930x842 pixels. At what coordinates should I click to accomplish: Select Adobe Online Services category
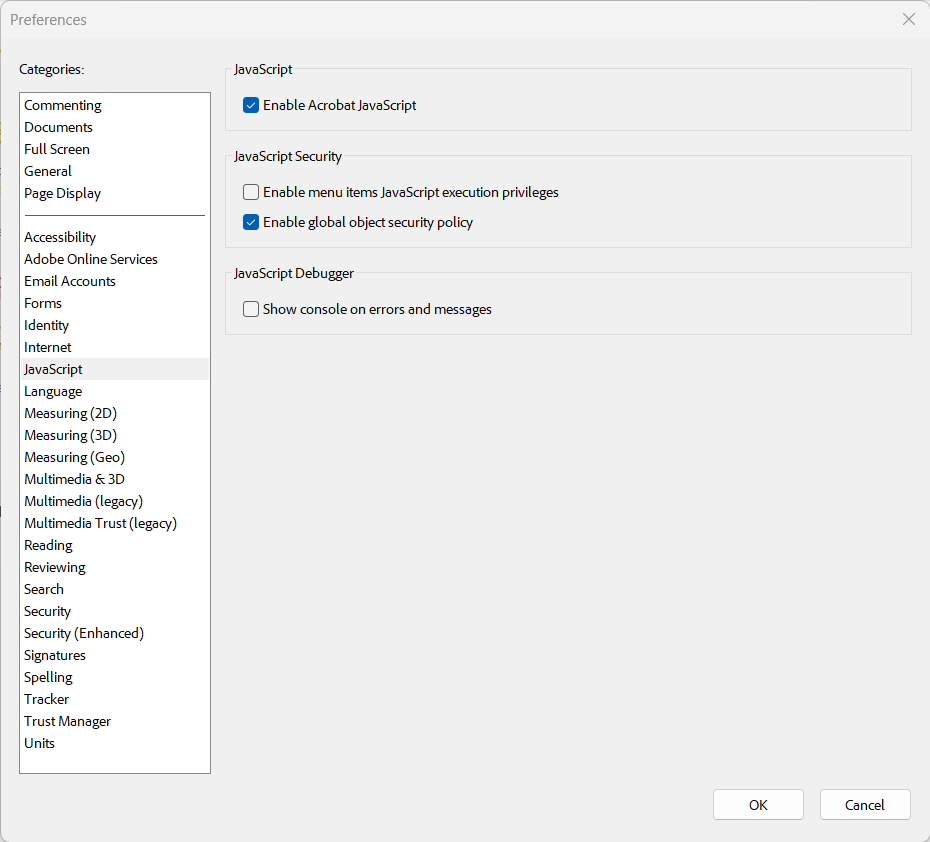click(91, 259)
